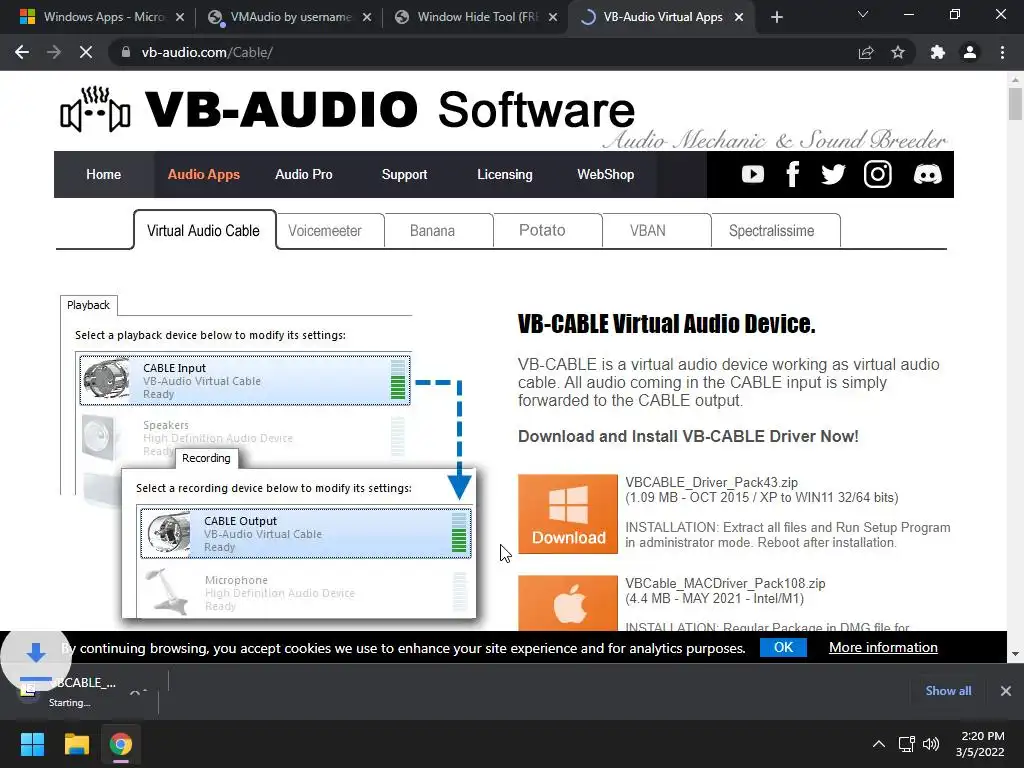Viewport: 1024px width, 768px height.
Task: Click the forward navigation arrow
Action: point(54,52)
